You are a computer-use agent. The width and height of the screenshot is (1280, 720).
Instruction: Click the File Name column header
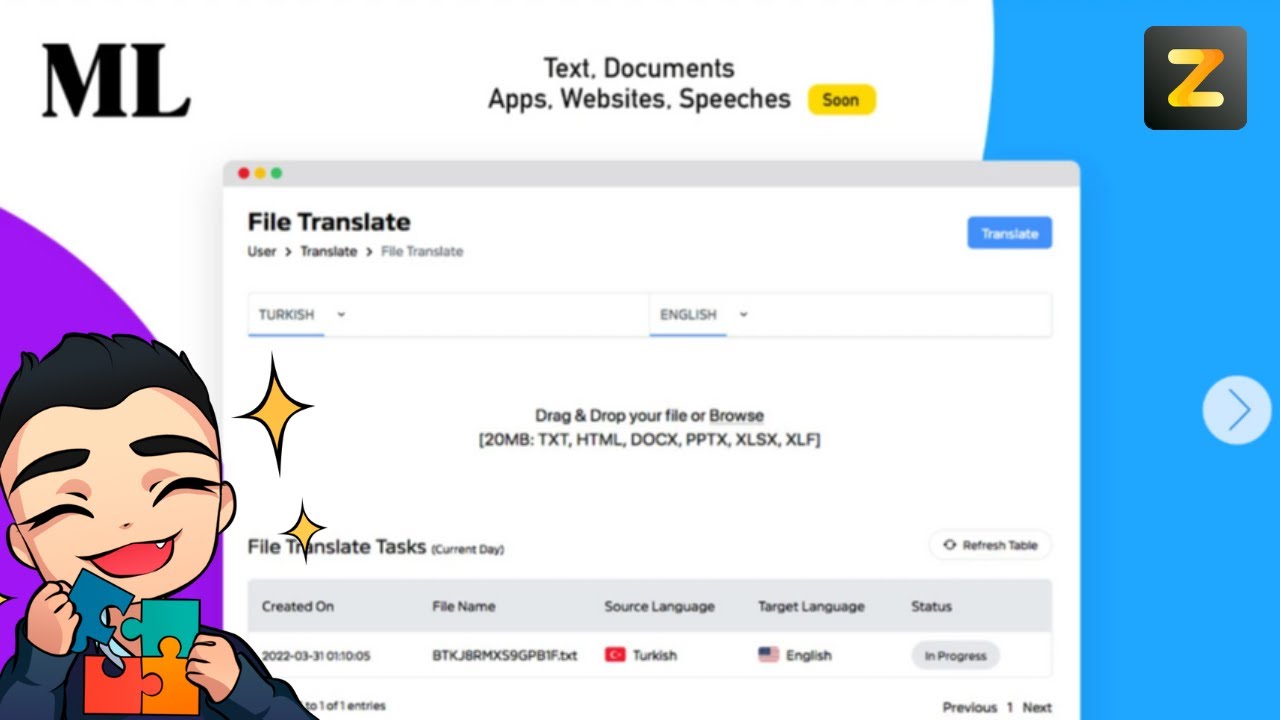pos(463,606)
